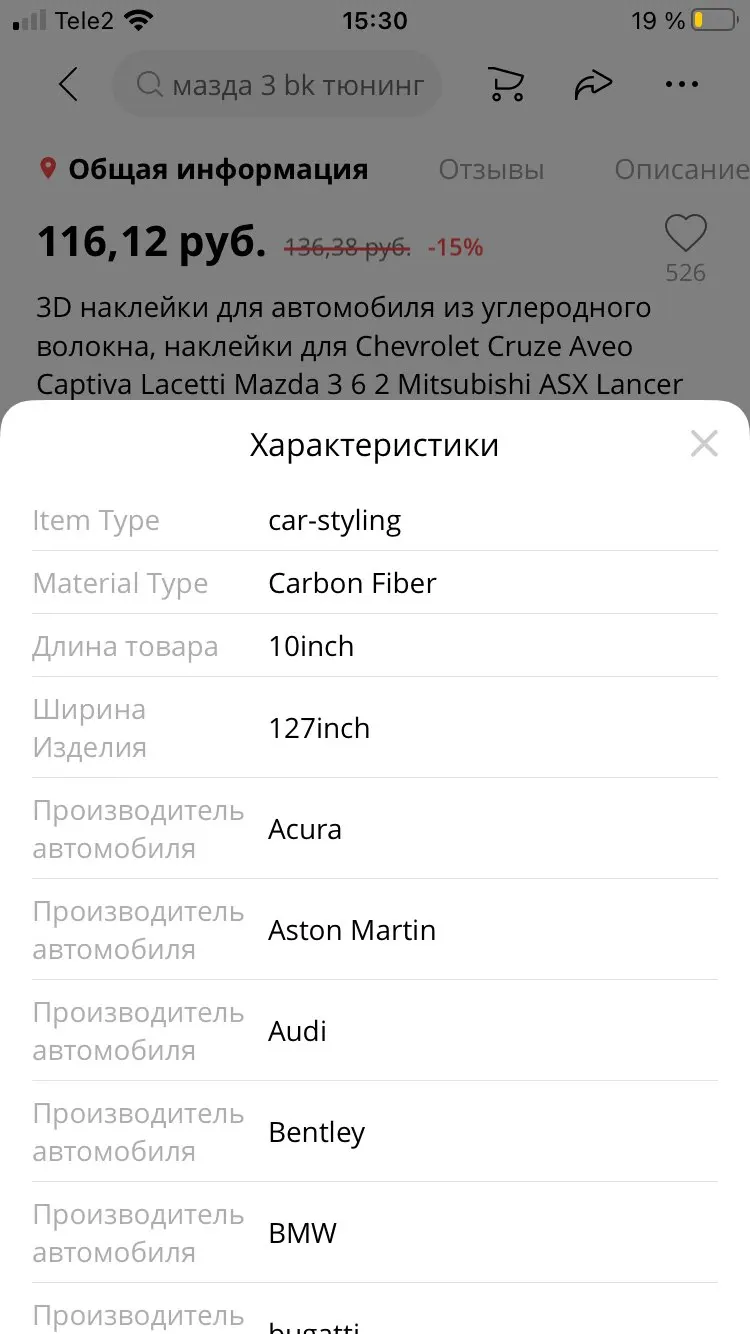
Task: Open the shopping cart
Action: coord(507,85)
